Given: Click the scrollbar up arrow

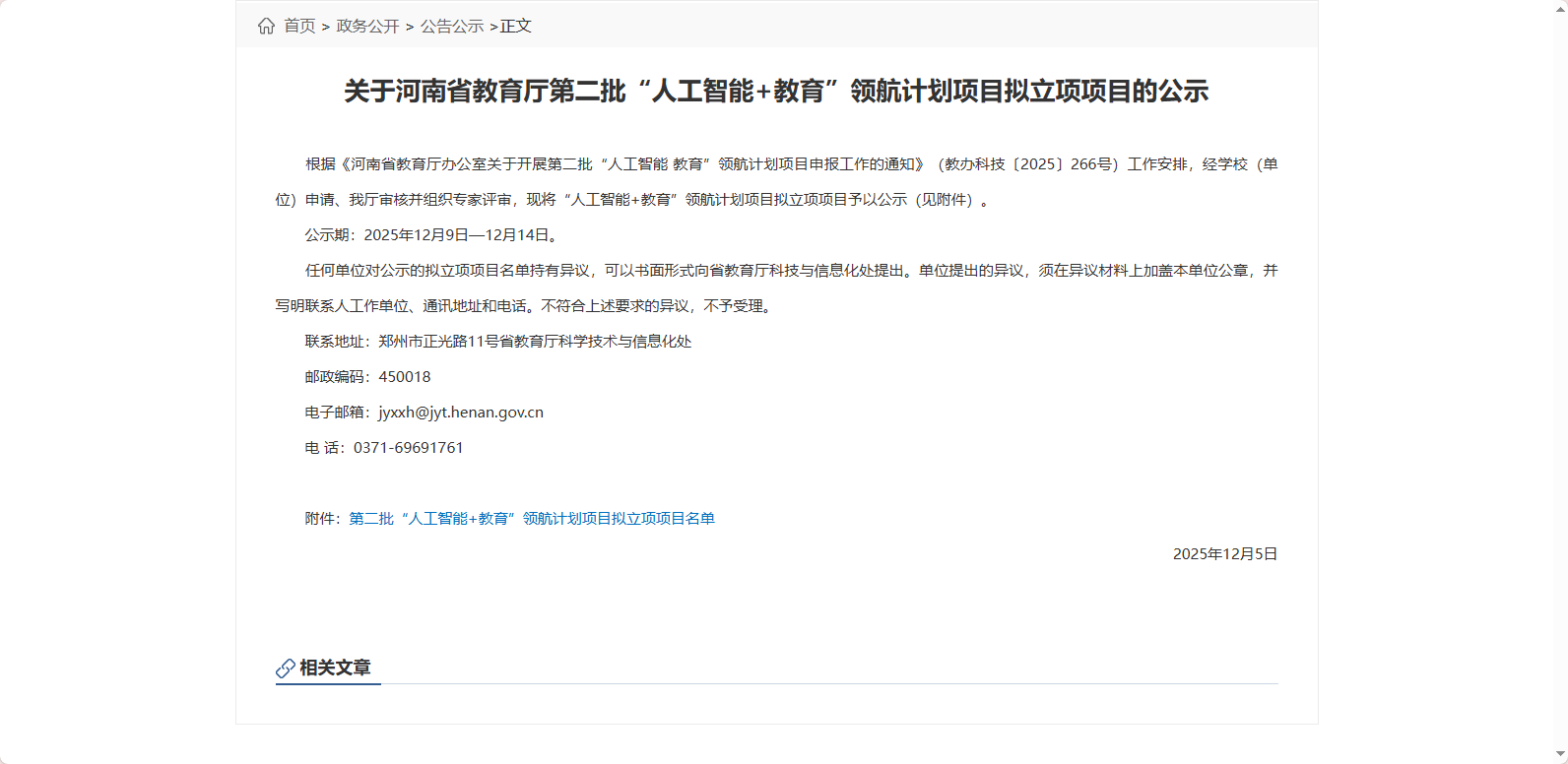Looking at the screenshot, I should coord(1560,6).
